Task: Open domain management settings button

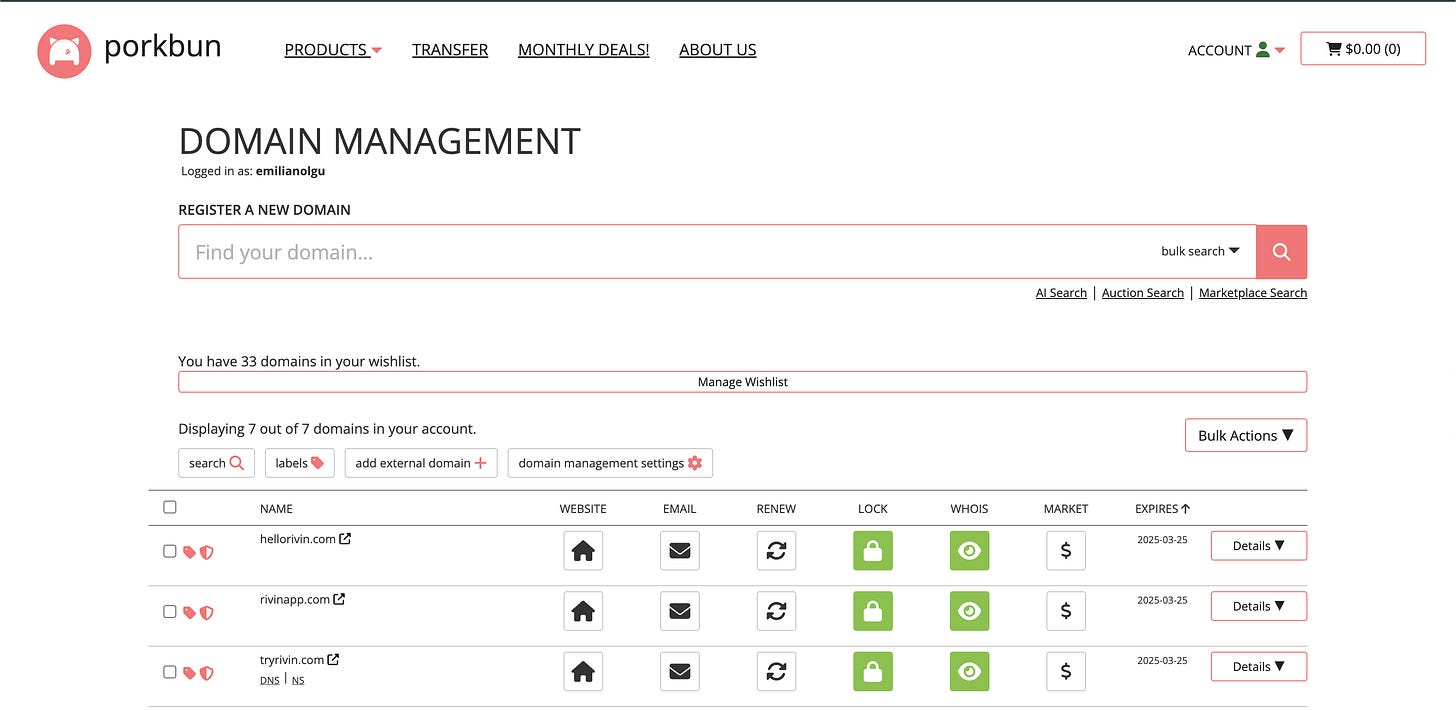Action: 610,463
